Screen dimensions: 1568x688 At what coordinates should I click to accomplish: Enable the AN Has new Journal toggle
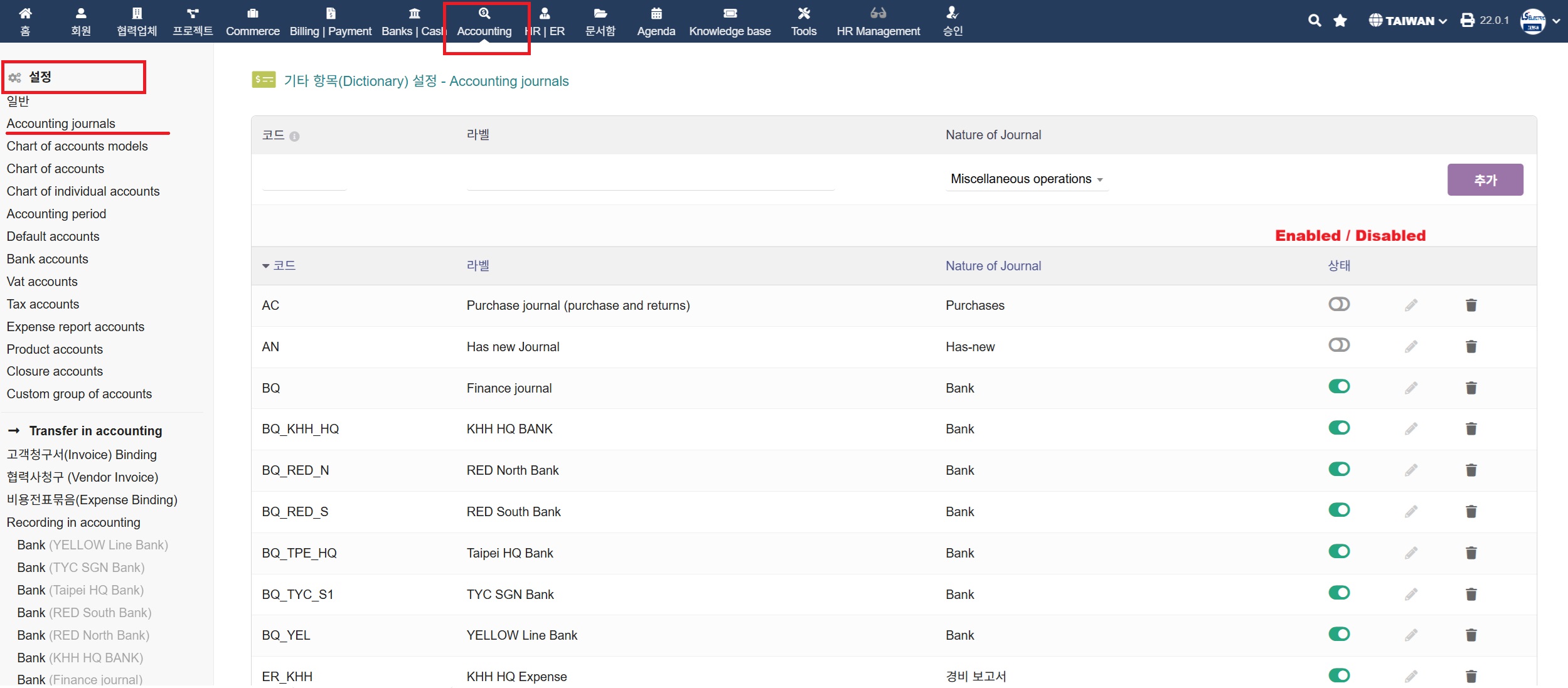click(x=1338, y=345)
